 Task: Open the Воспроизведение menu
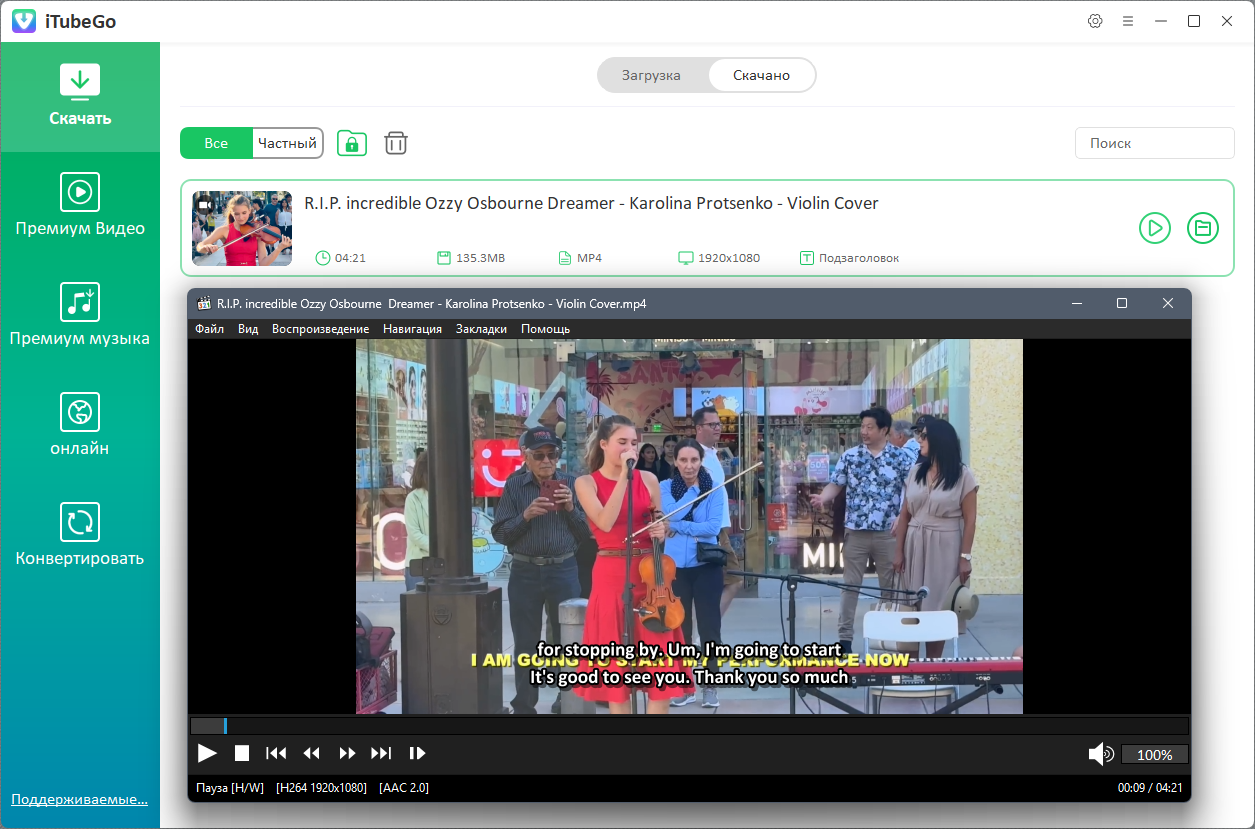coord(320,329)
